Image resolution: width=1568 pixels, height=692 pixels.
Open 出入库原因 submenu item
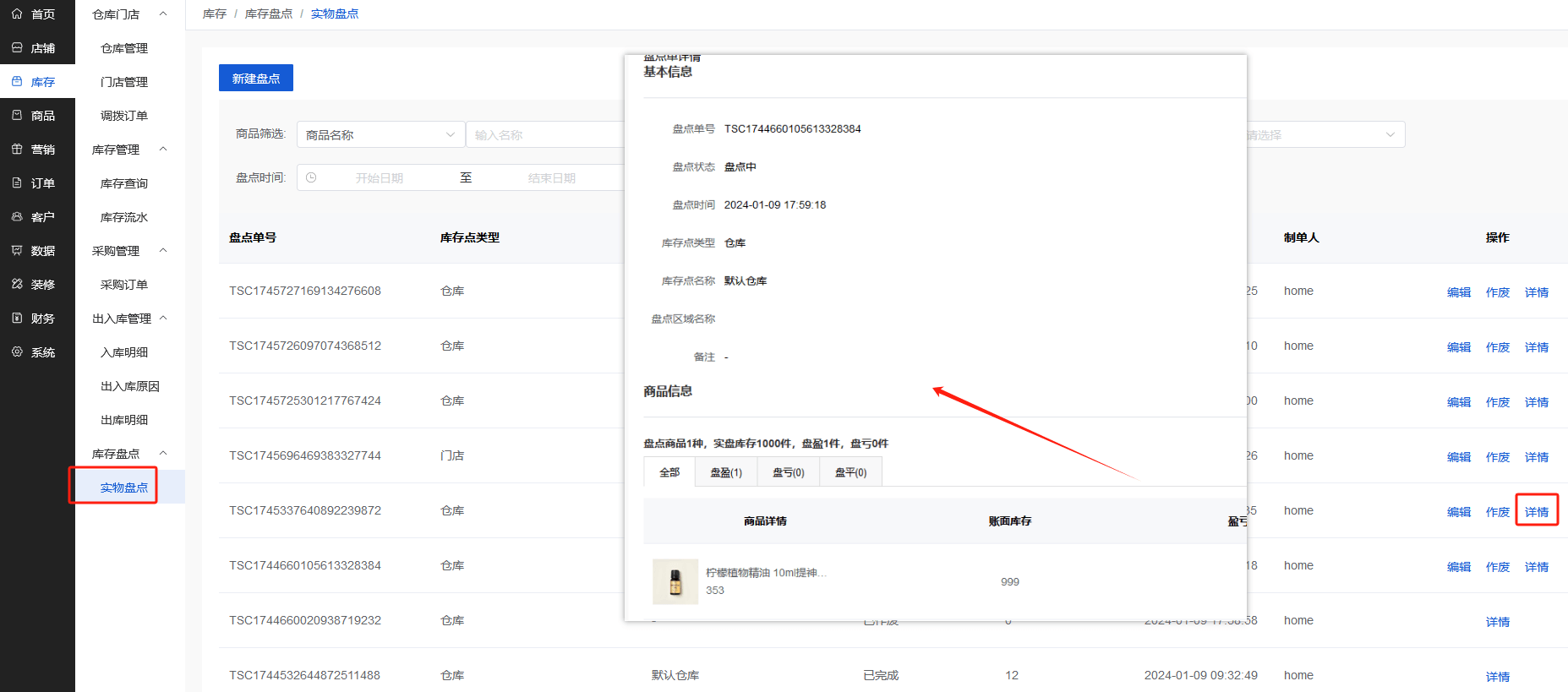[130, 386]
